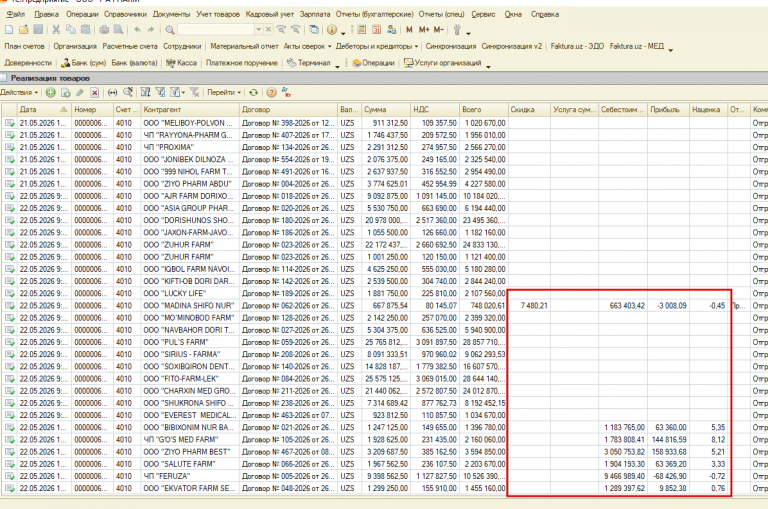Open the filter history dropdown arrow
This screenshot has width=768, height=509.
[183, 92]
